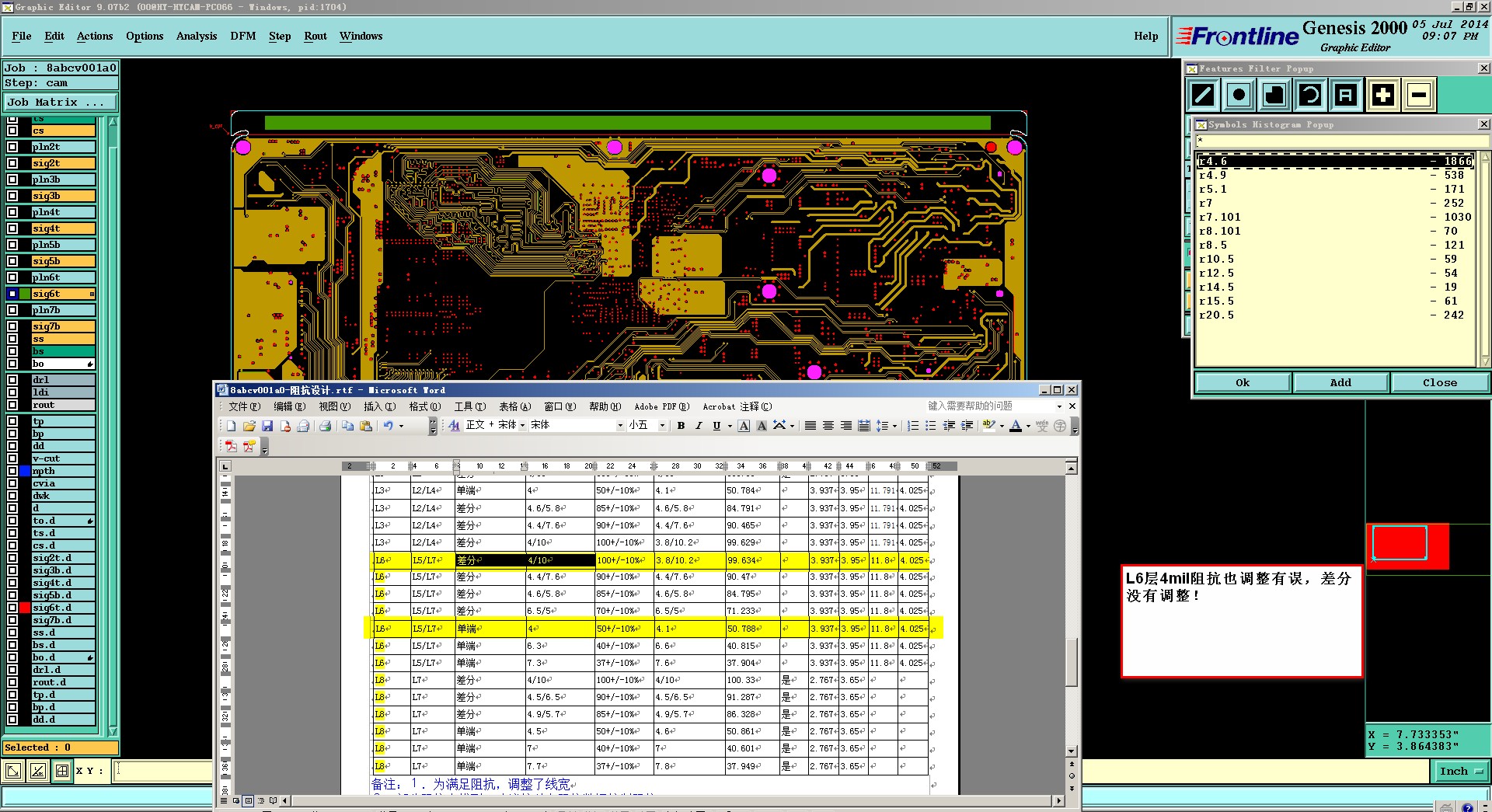
Task: Open the Inch units dropdown
Action: (x=1460, y=771)
